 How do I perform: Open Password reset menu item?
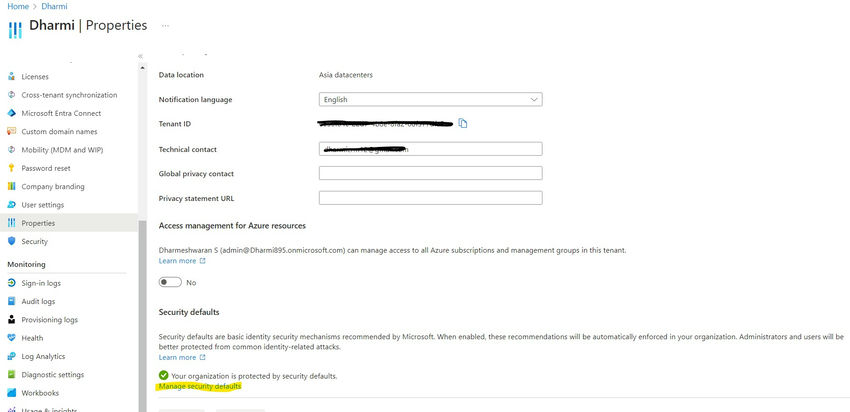click(x=46, y=169)
